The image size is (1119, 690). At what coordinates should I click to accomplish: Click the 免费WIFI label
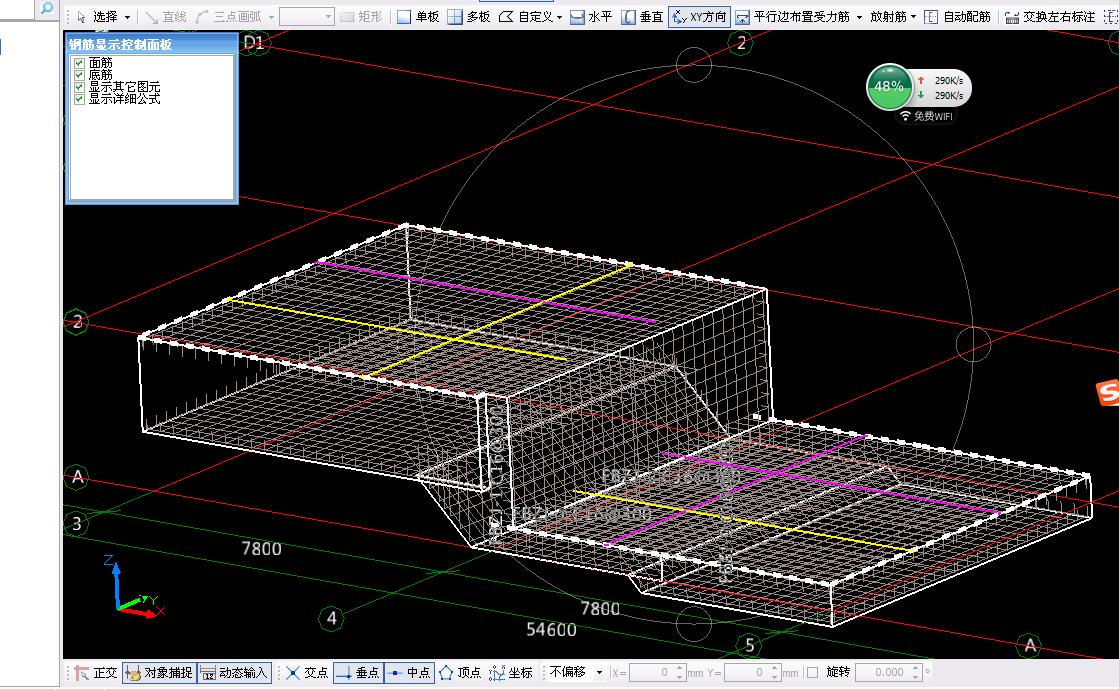point(926,116)
